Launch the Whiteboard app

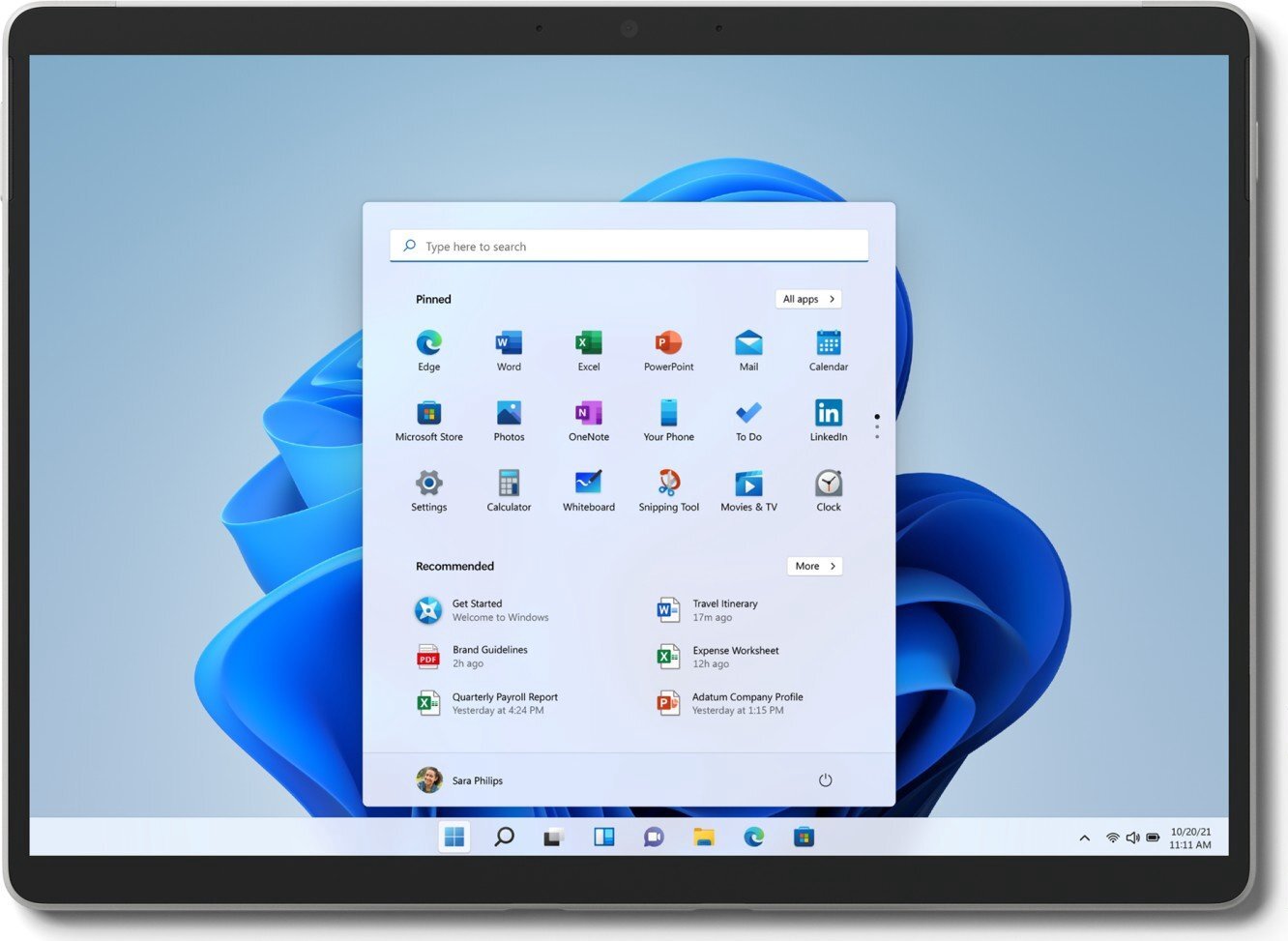[589, 490]
